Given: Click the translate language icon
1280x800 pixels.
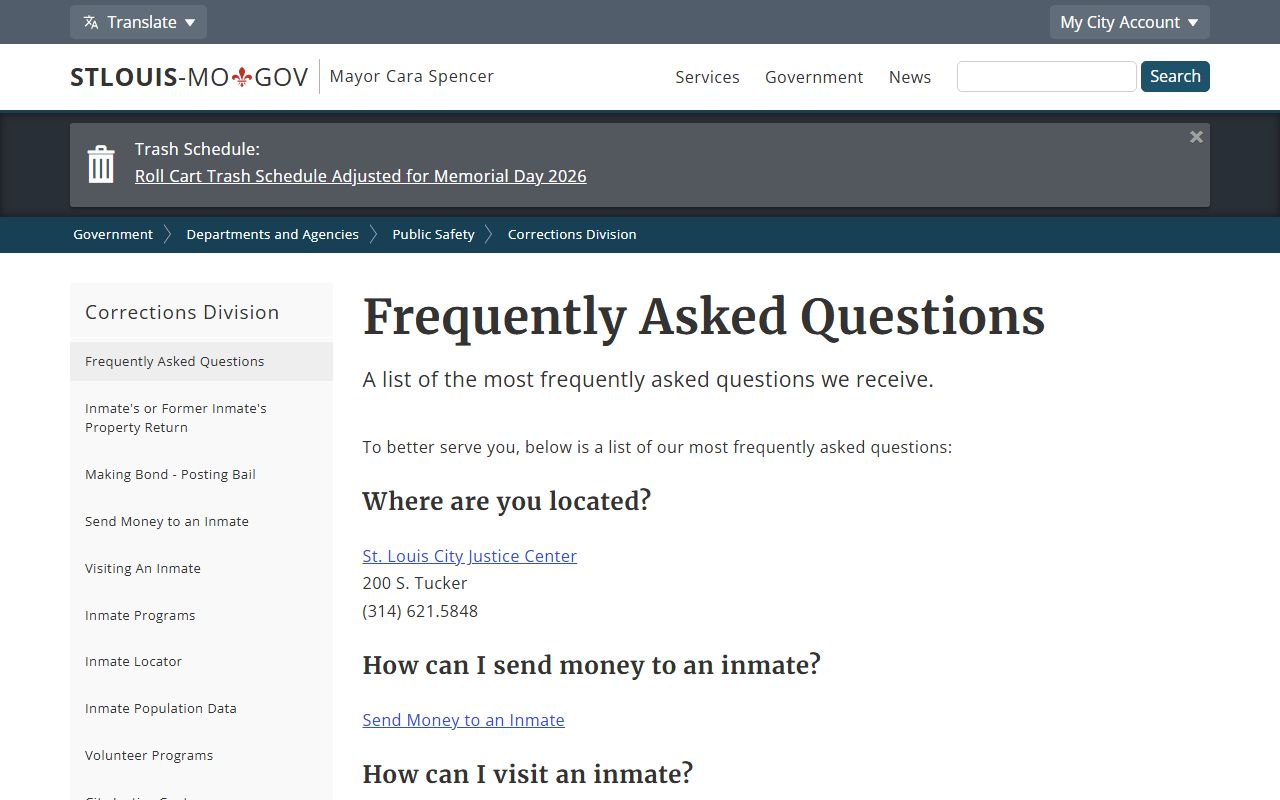Looking at the screenshot, I should [x=91, y=22].
